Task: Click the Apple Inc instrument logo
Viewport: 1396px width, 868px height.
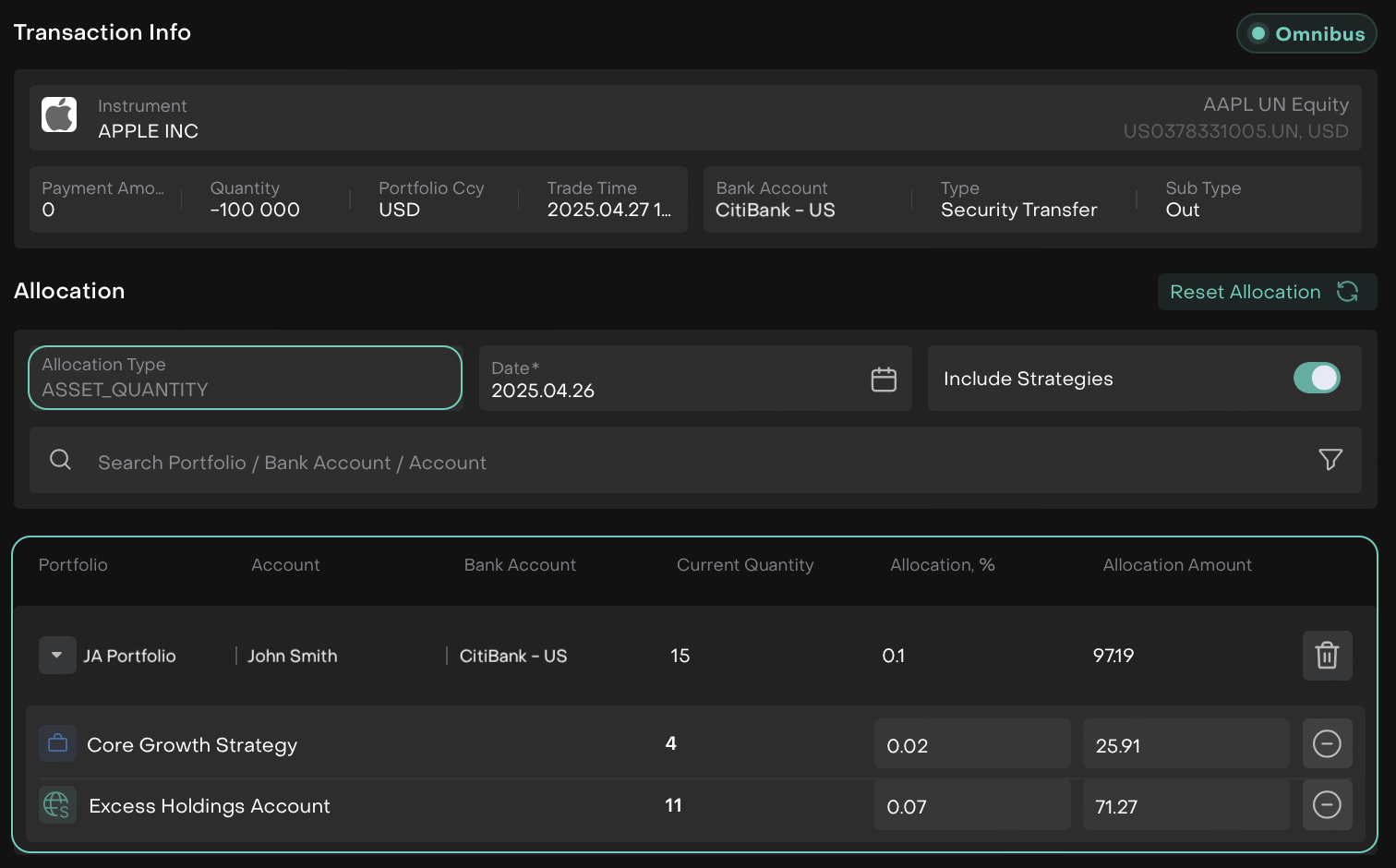Action: pyautogui.click(x=59, y=115)
